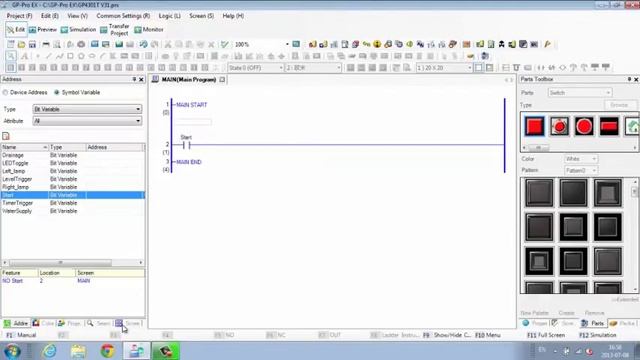Image resolution: width=640 pixels, height=360 pixels.
Task: Click the New project icon in toolbar
Action: tap(11, 44)
